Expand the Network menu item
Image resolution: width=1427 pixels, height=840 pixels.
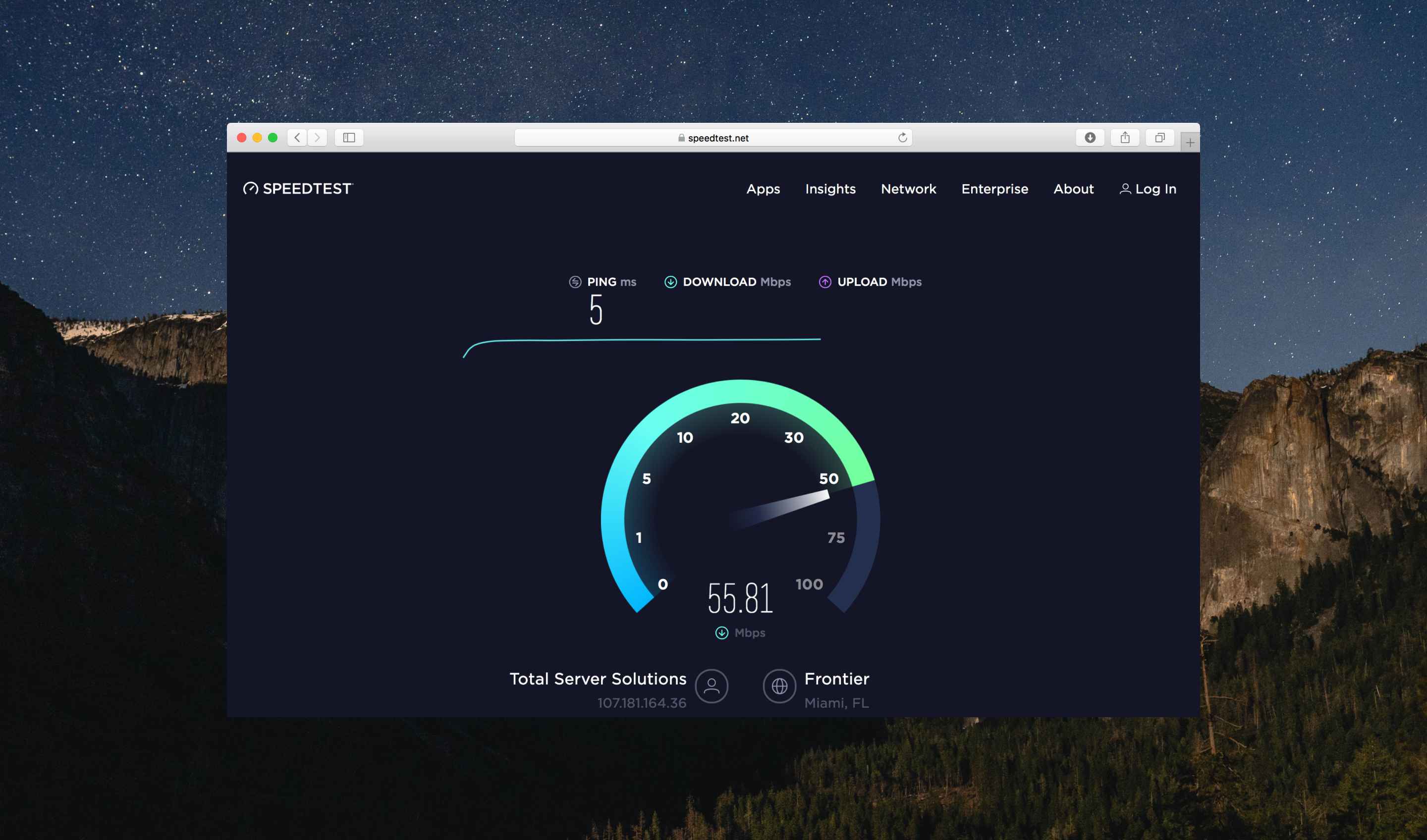(907, 189)
